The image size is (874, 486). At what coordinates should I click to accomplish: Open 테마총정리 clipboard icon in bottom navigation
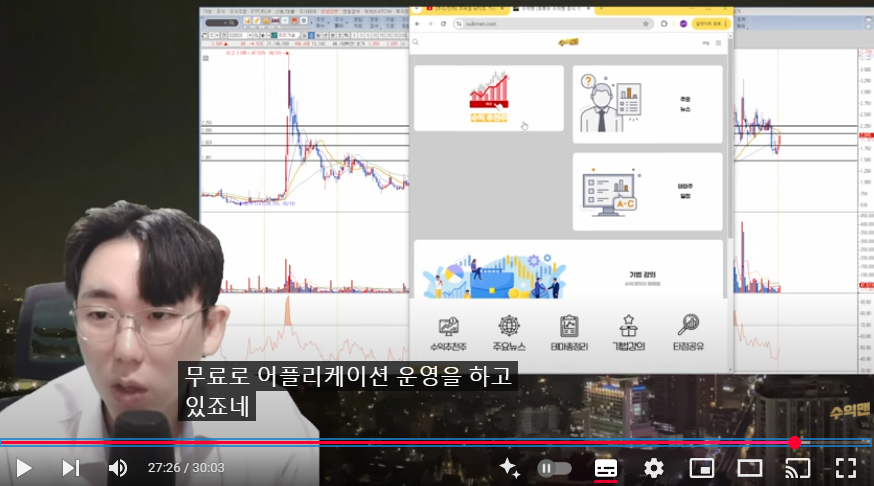pos(569,333)
